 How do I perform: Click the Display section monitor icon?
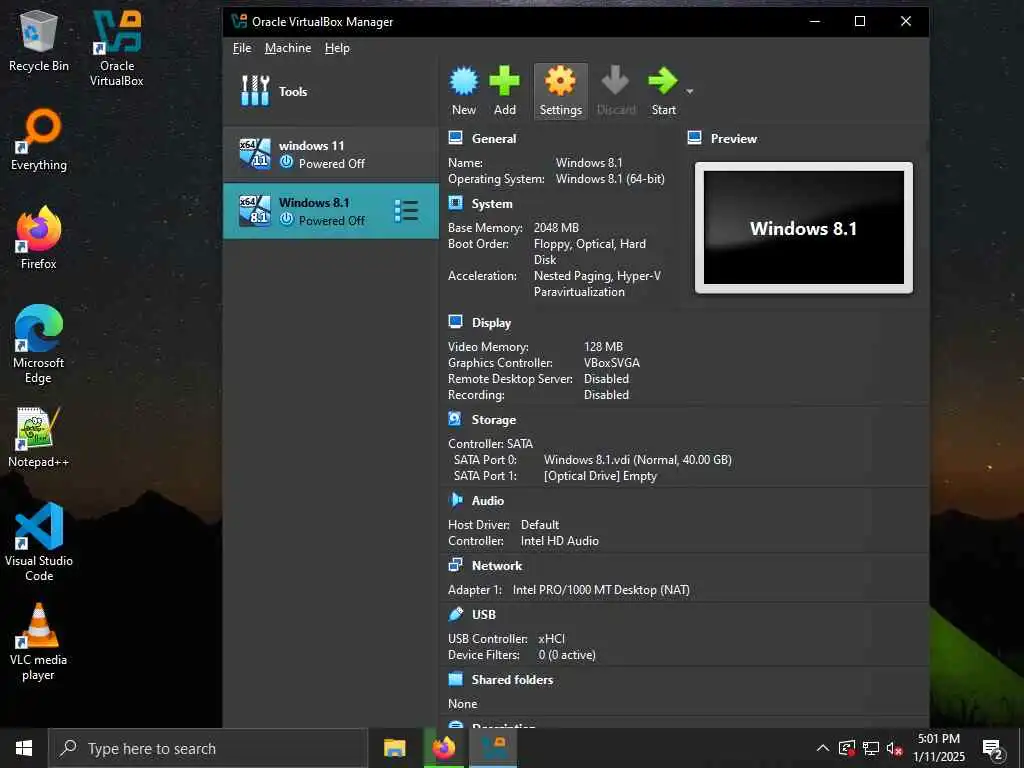coord(455,322)
